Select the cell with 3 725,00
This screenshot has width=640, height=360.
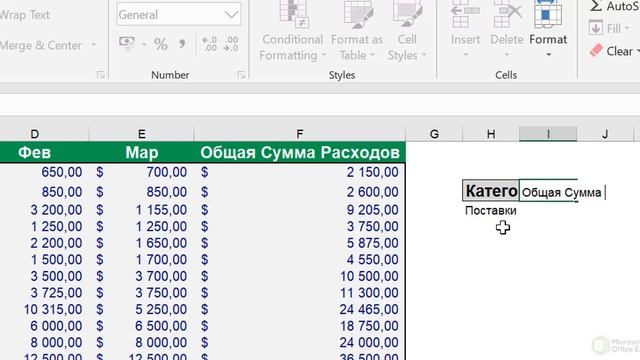pos(44,293)
